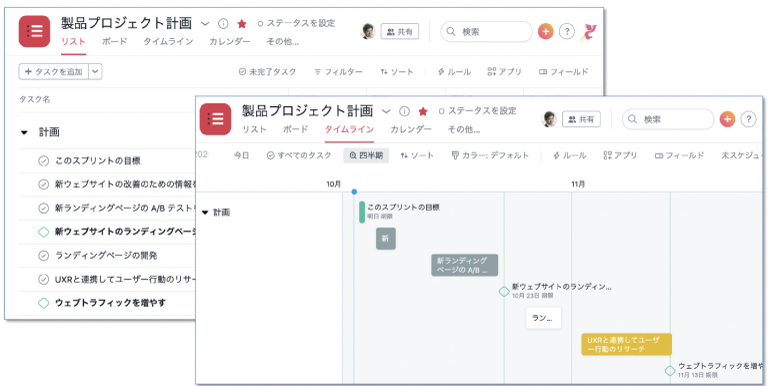Click the blue today marker dot

pos(354,192)
